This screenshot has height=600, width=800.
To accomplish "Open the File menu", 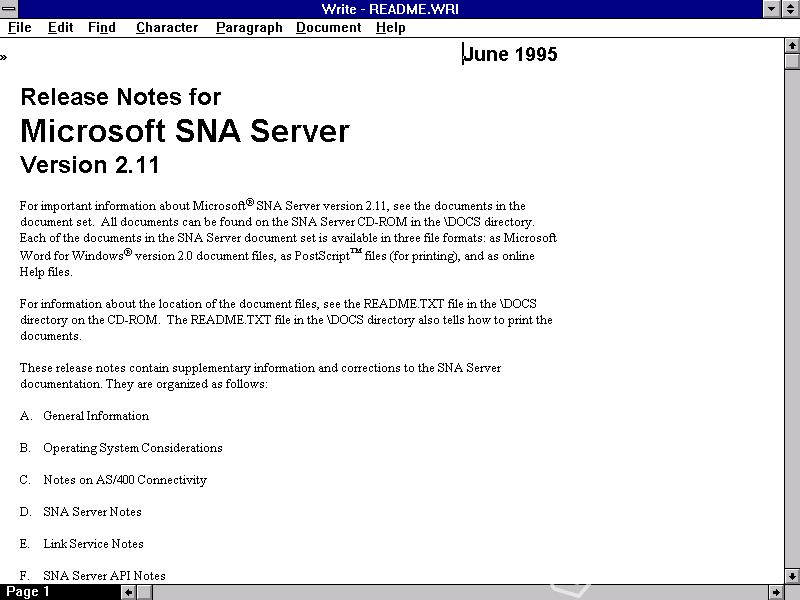I will (x=19, y=28).
